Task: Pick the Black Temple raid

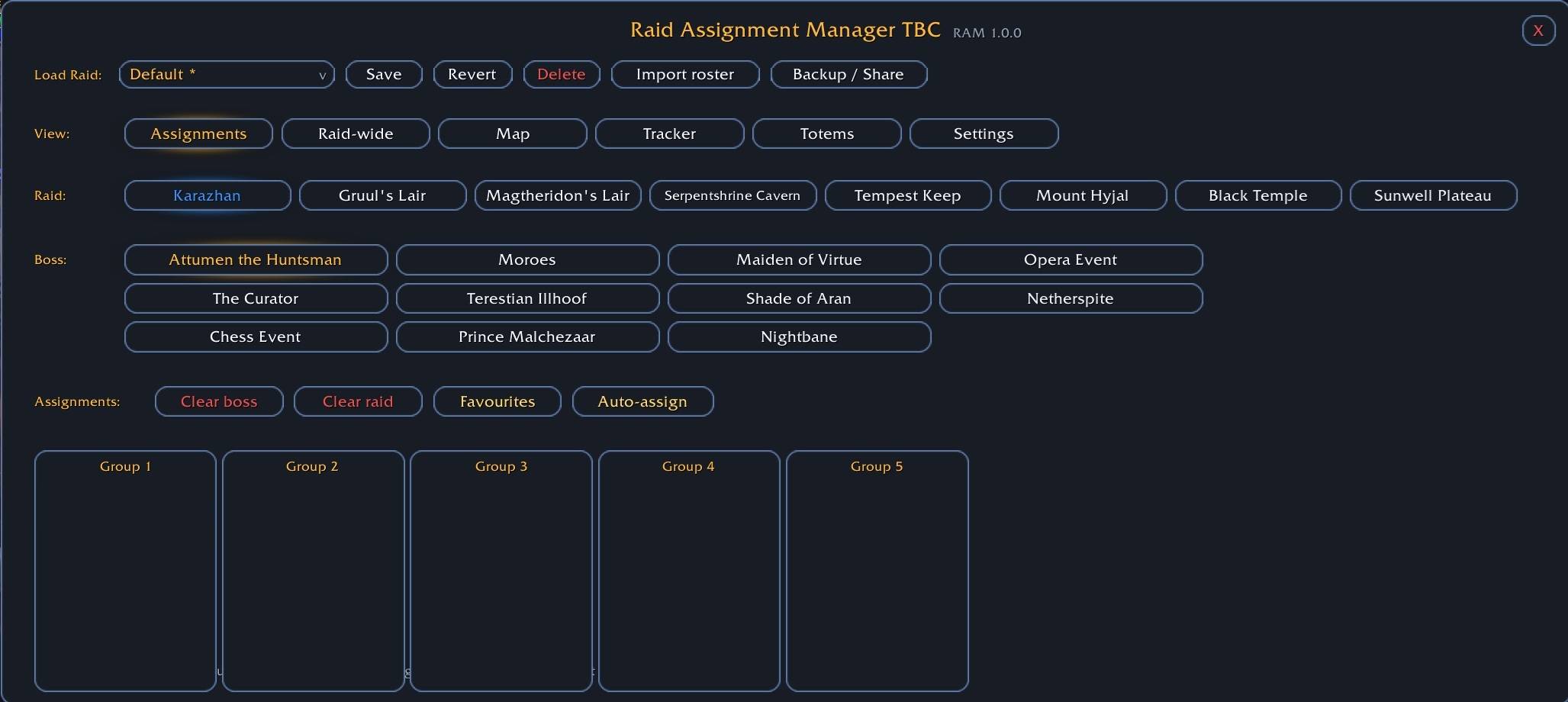Action: click(x=1258, y=195)
